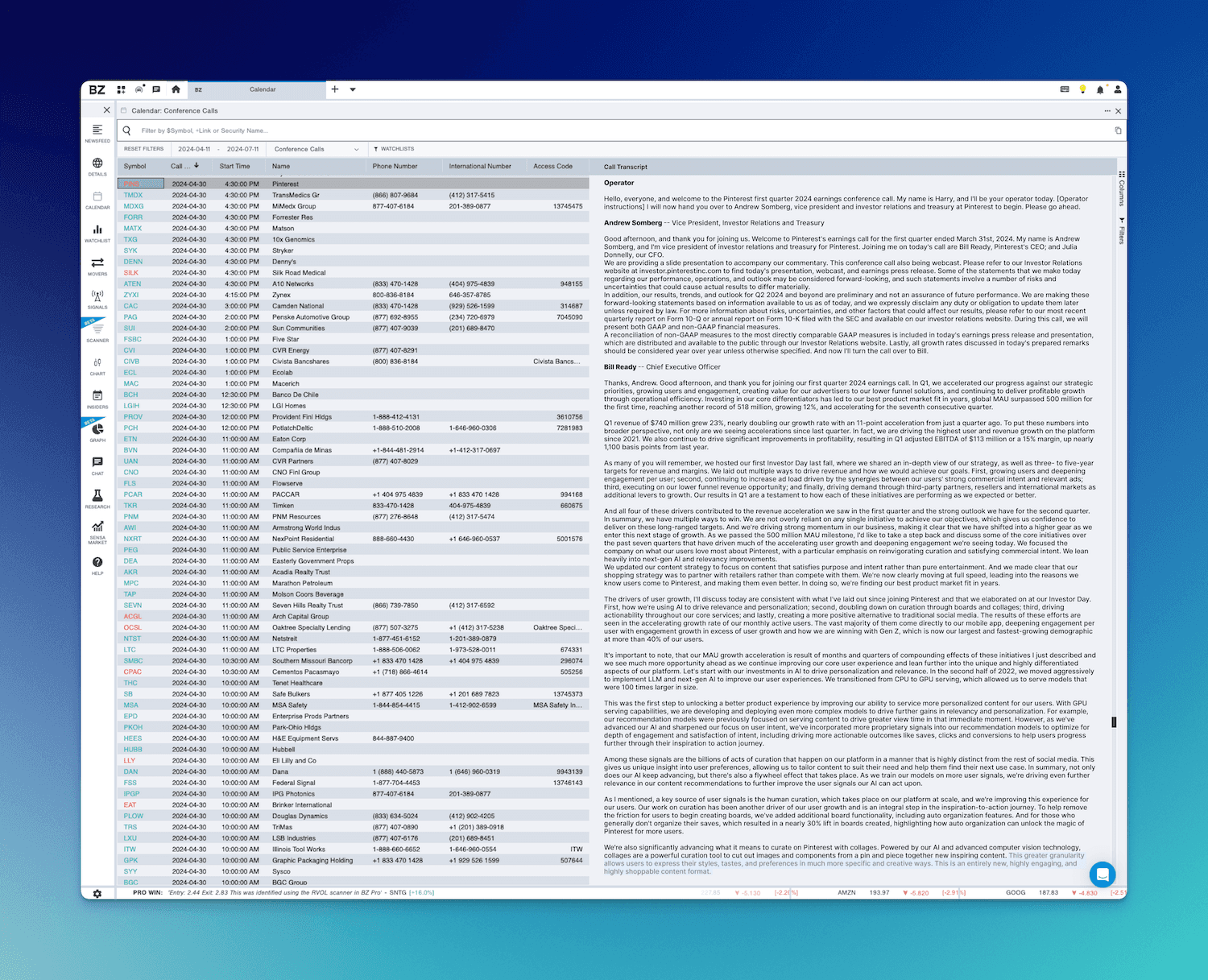Click the yellow lightbulb icon
The image size is (1208, 980).
click(1082, 89)
